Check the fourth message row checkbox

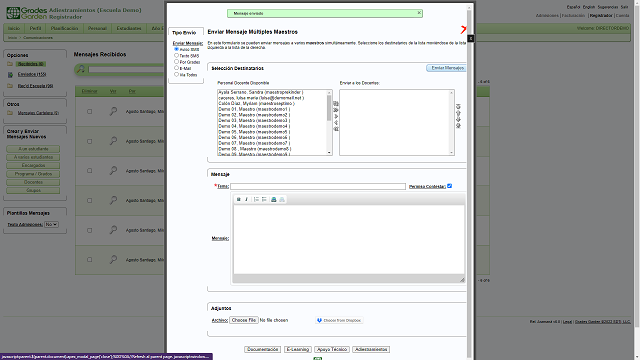click(89, 200)
